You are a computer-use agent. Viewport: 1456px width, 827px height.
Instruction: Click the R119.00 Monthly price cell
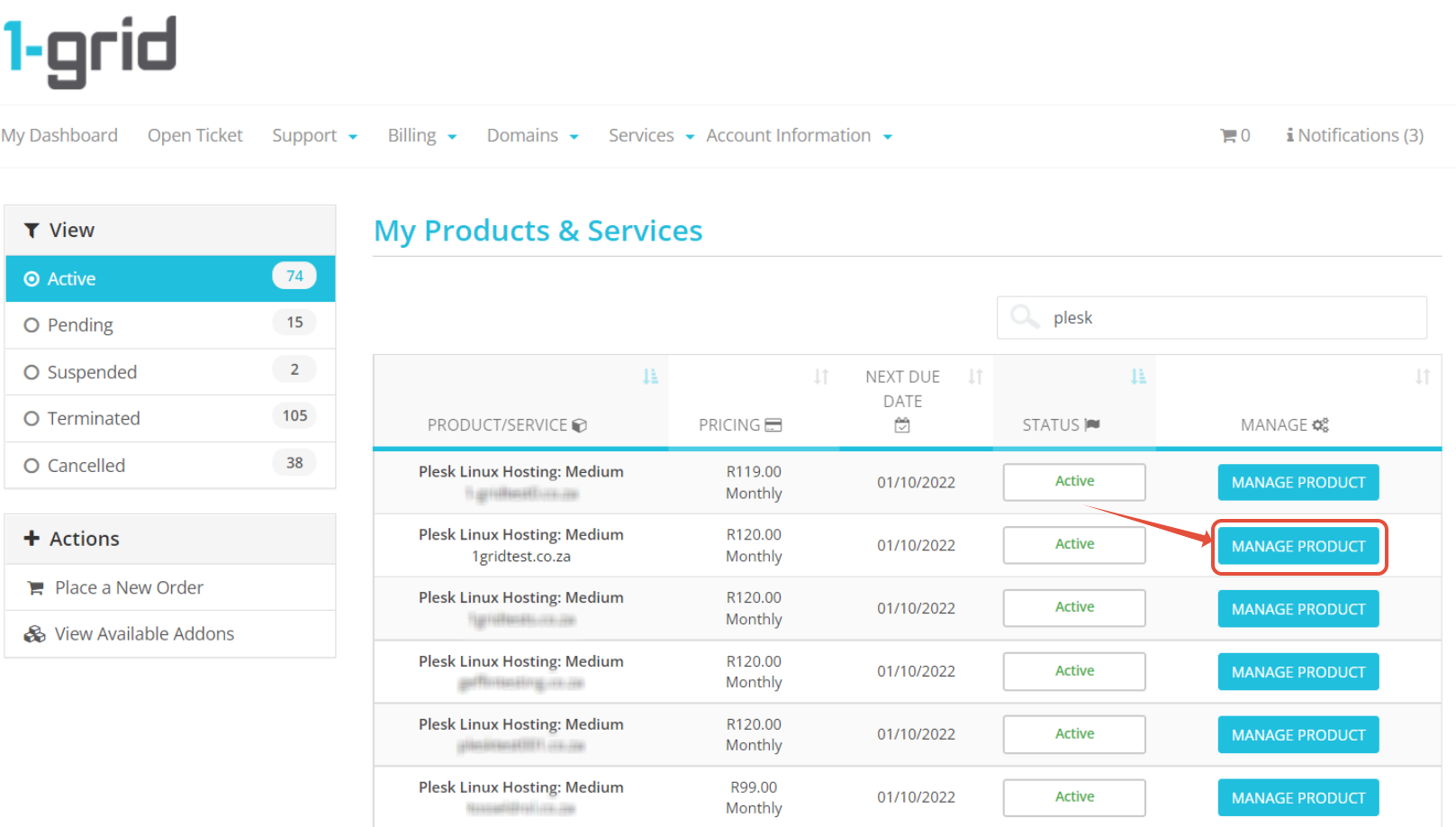pyautogui.click(x=754, y=483)
